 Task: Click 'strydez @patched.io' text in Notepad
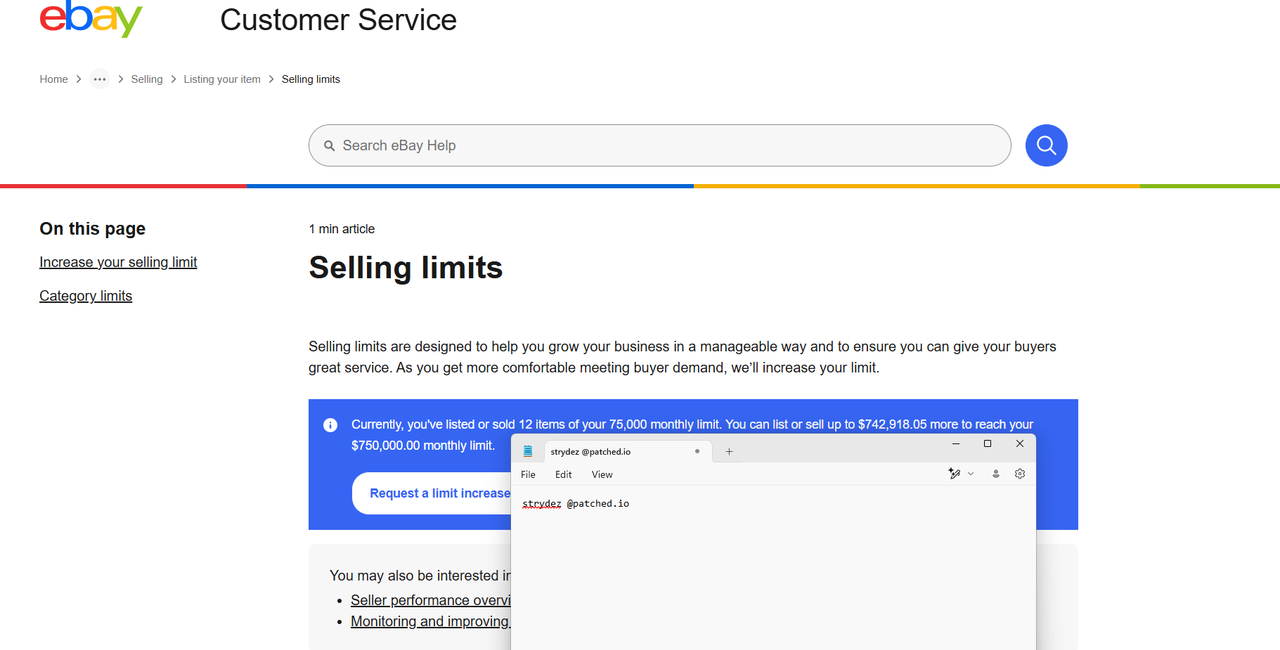pyautogui.click(x=576, y=503)
